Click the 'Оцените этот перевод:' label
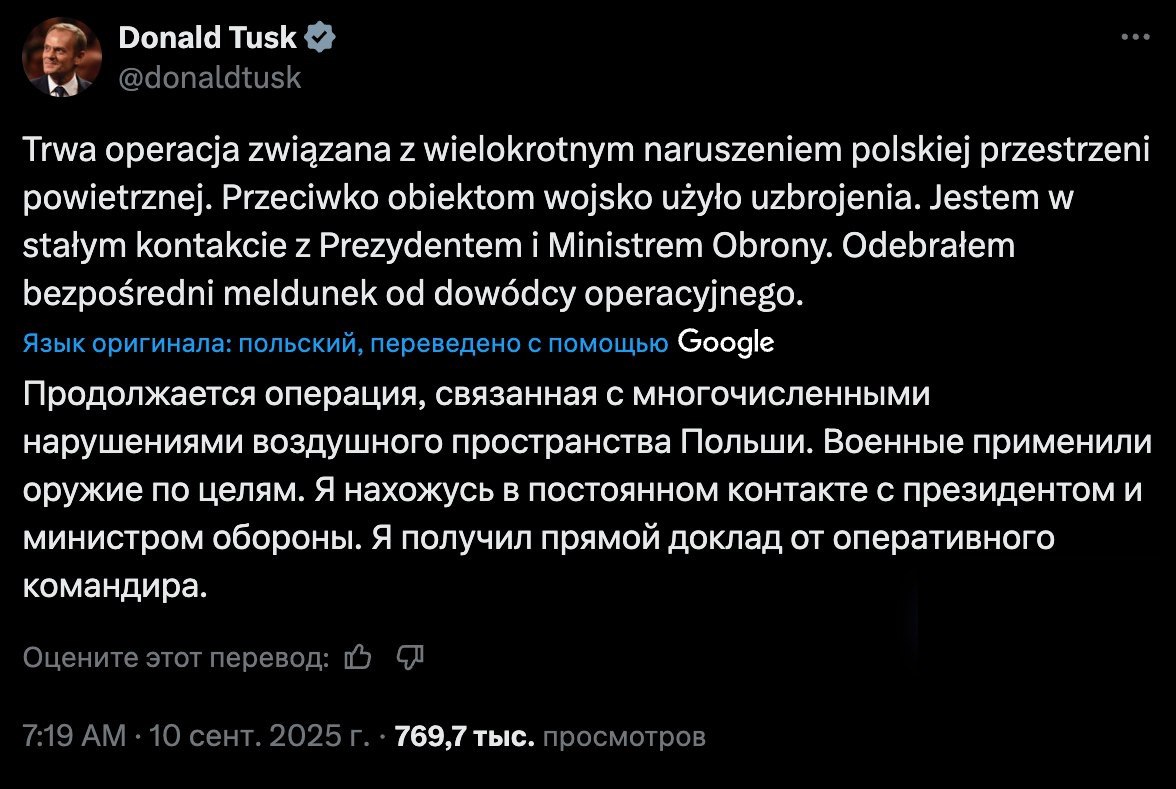The height and width of the screenshot is (789, 1176). 176,658
